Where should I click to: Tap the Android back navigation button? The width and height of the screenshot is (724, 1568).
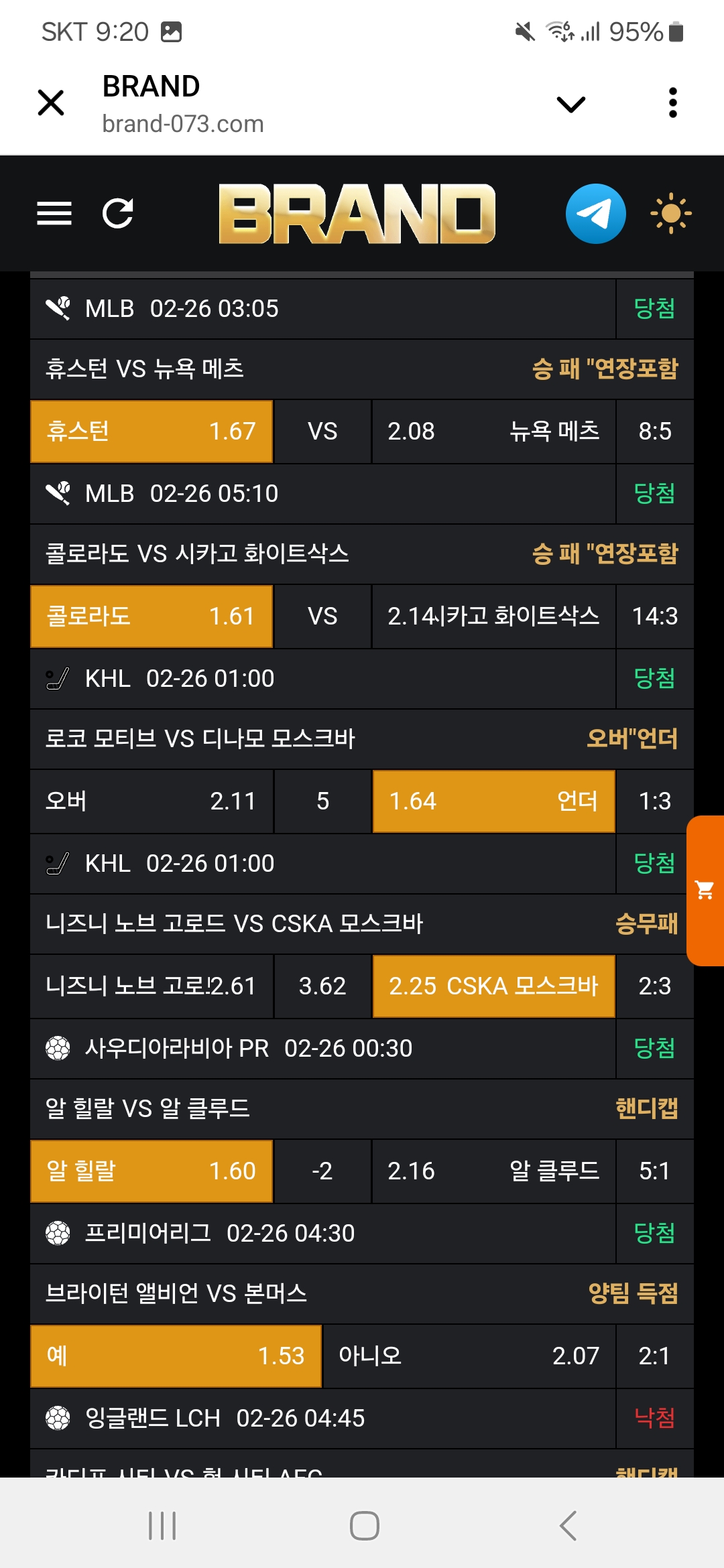tap(568, 1526)
